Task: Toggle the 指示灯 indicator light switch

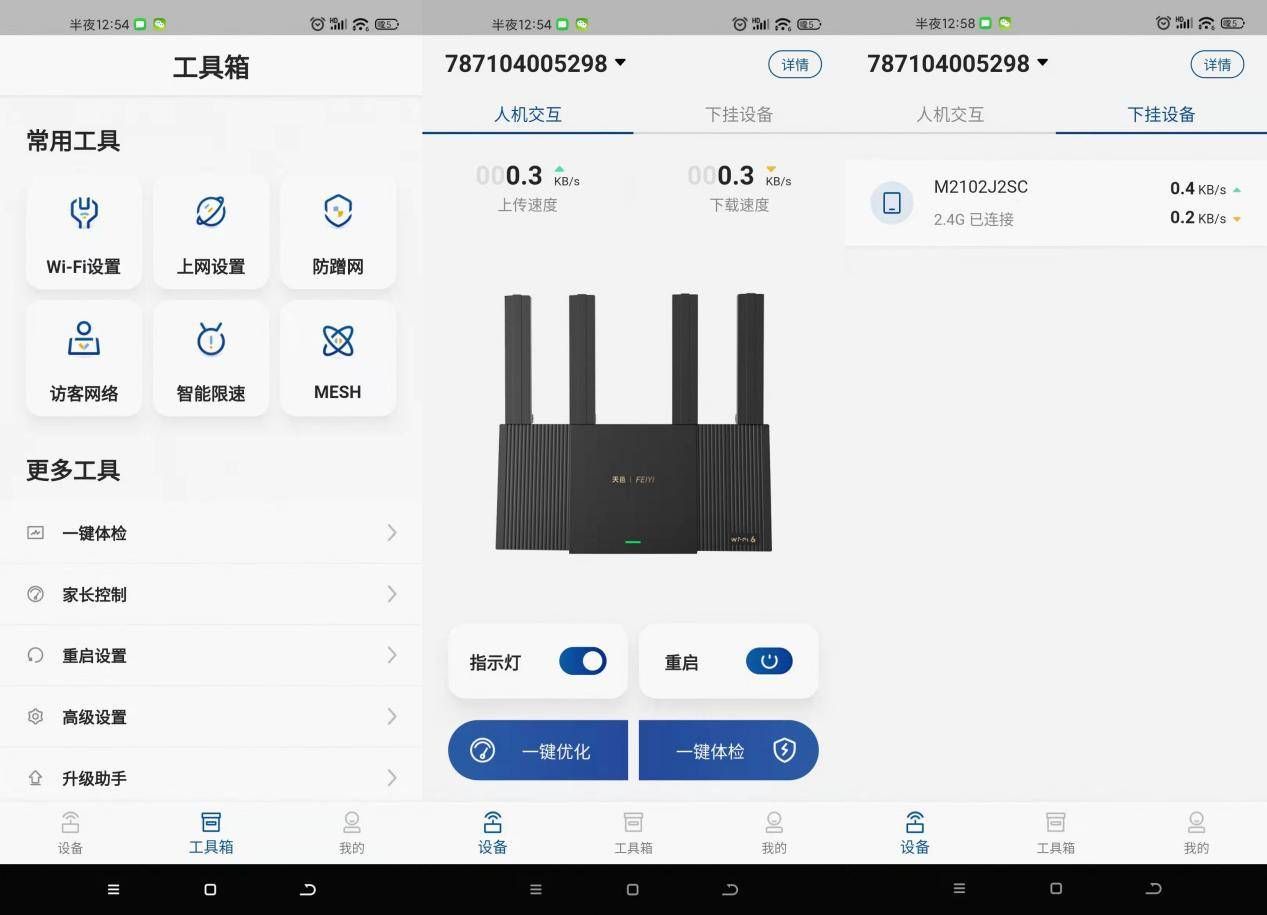Action: (x=582, y=661)
